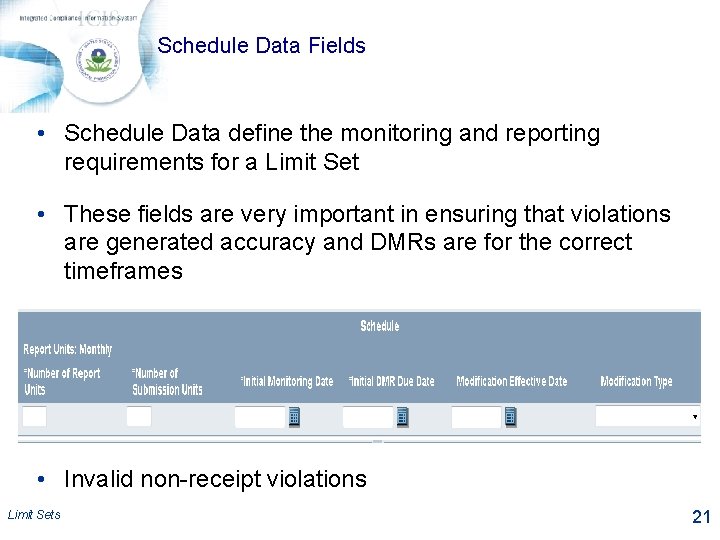
Task: Focus the Modification Effective Date text box
Action: pos(475,417)
